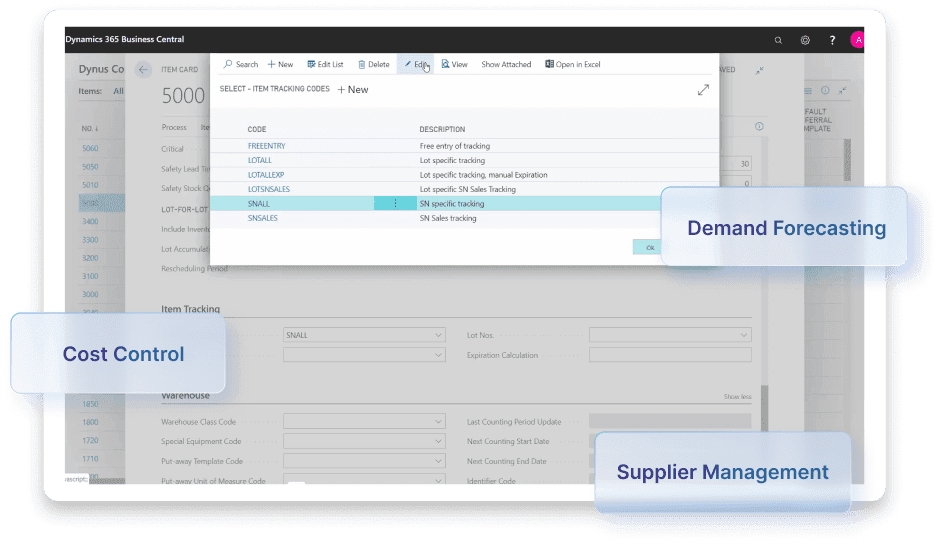Click View in the dialog toolbar
The image size is (938, 544).
pyautogui.click(x=454, y=64)
